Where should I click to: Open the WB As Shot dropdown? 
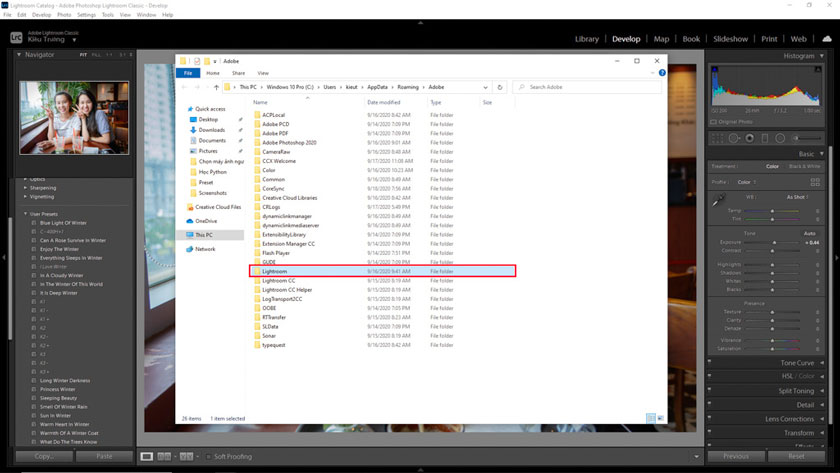(x=797, y=197)
